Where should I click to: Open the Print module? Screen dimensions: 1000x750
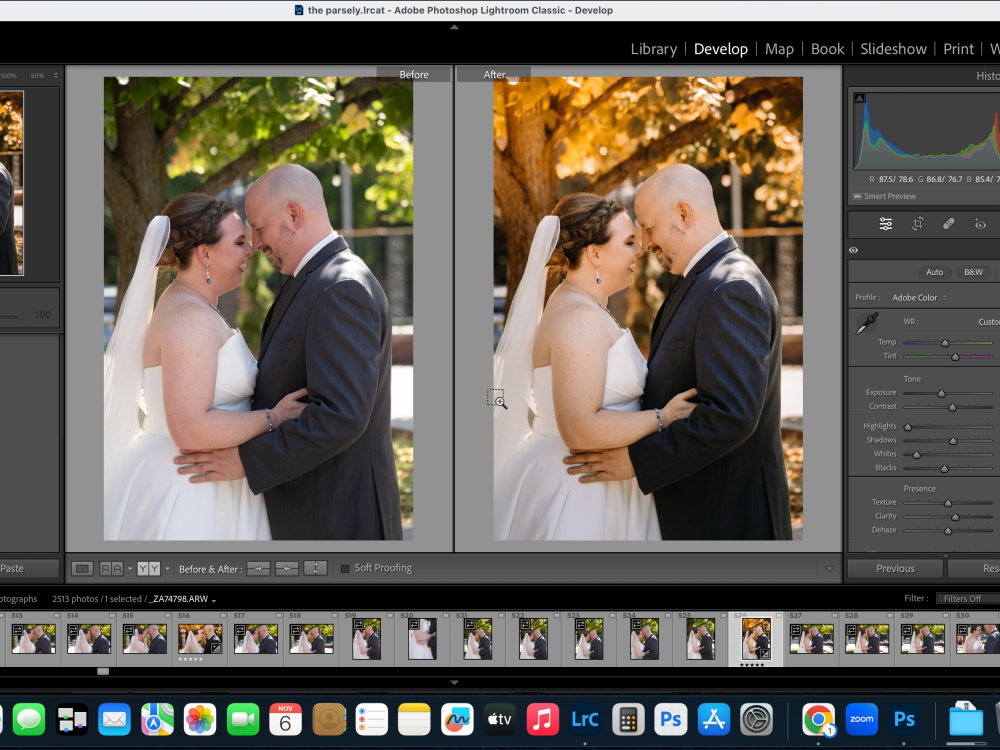(959, 49)
